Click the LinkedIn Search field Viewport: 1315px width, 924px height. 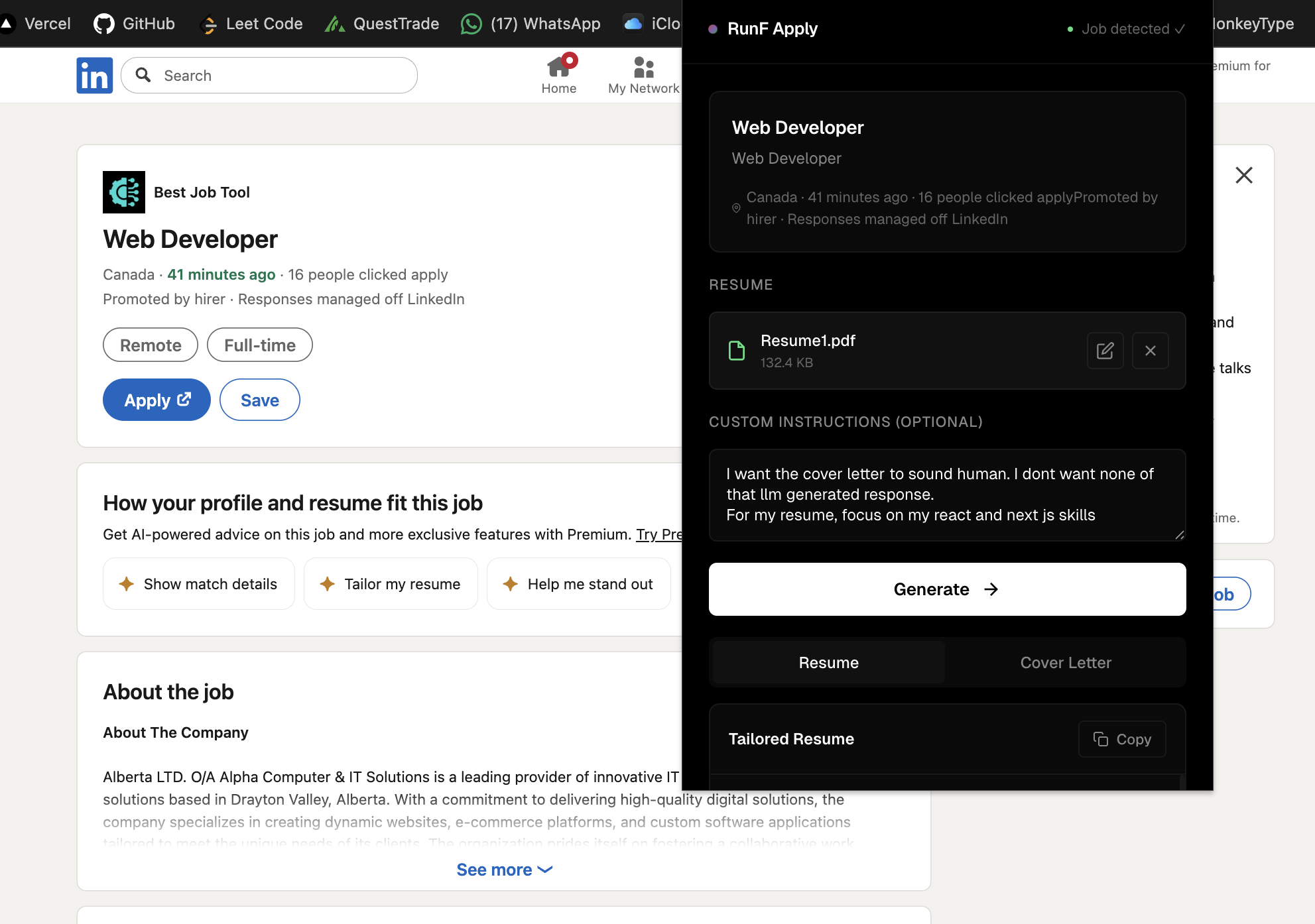coord(279,76)
